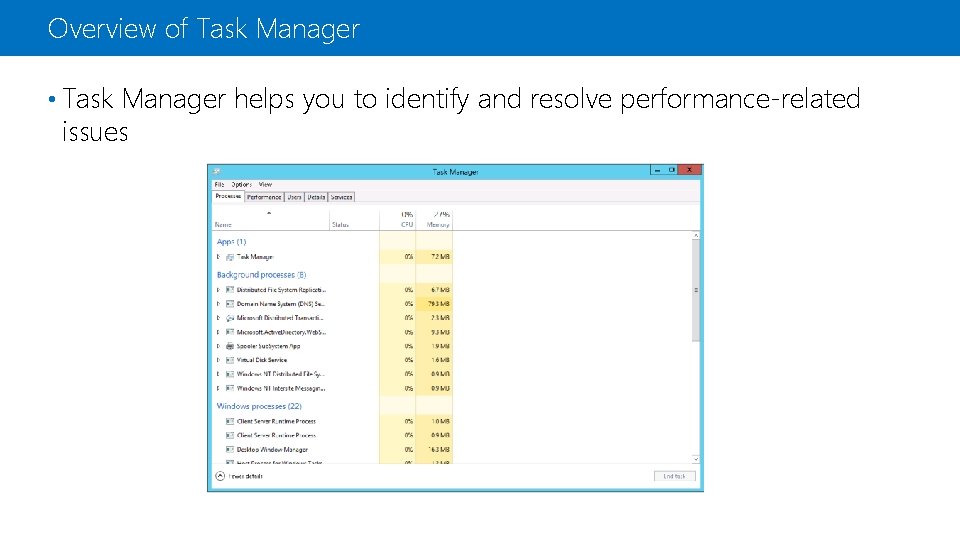Click the Spooler SubSystem App printer icon

click(x=230, y=346)
